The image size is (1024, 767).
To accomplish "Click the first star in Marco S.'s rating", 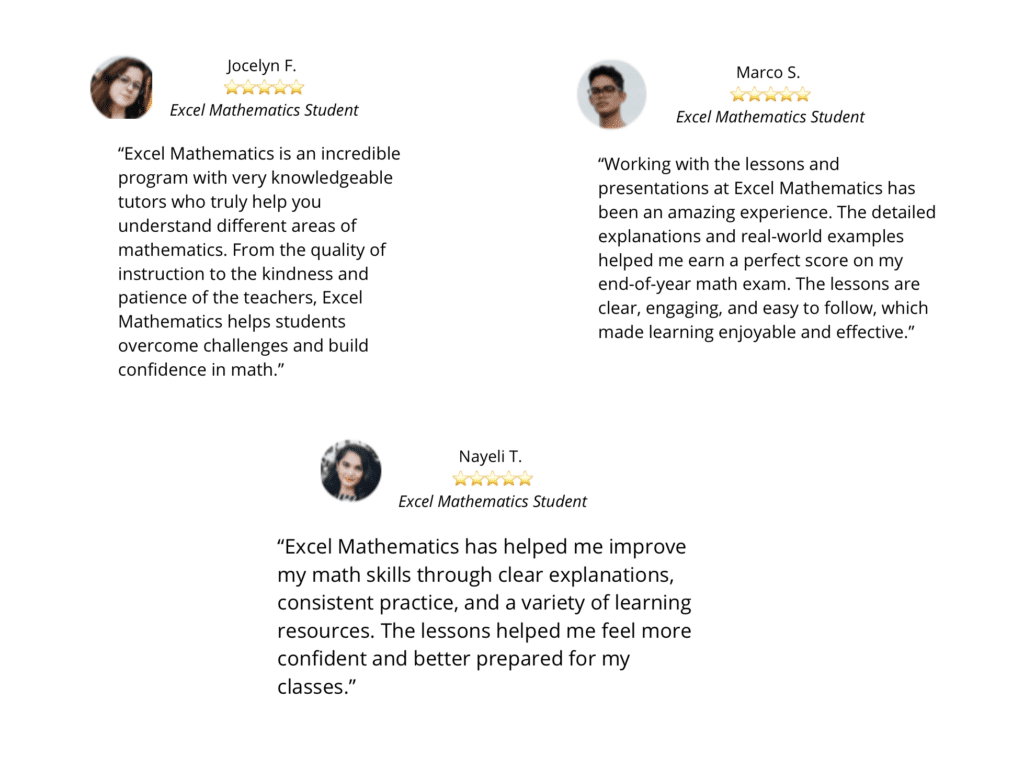I will (x=738, y=95).
